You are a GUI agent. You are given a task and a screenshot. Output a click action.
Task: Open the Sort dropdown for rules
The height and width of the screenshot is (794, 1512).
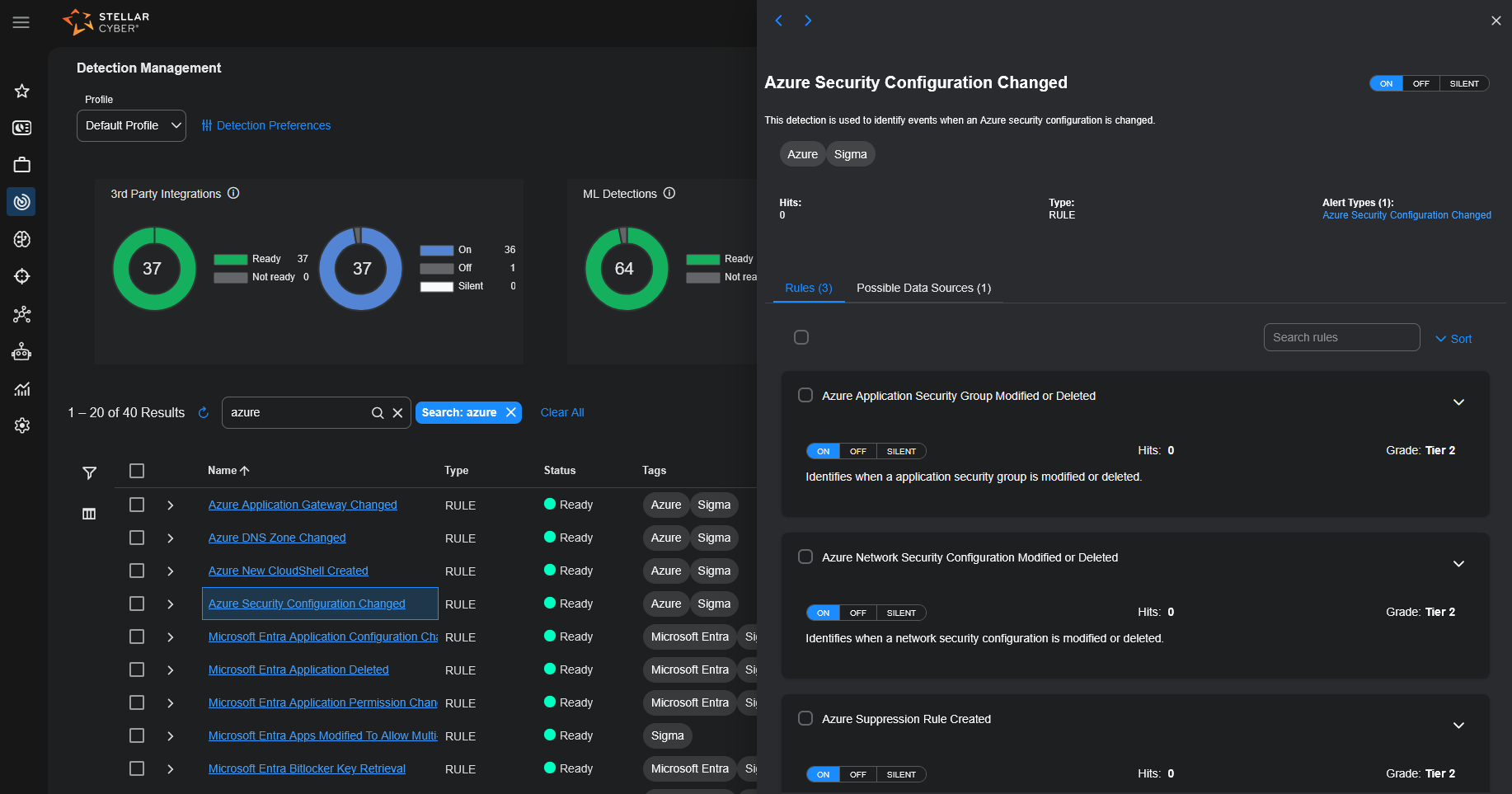pos(1453,339)
